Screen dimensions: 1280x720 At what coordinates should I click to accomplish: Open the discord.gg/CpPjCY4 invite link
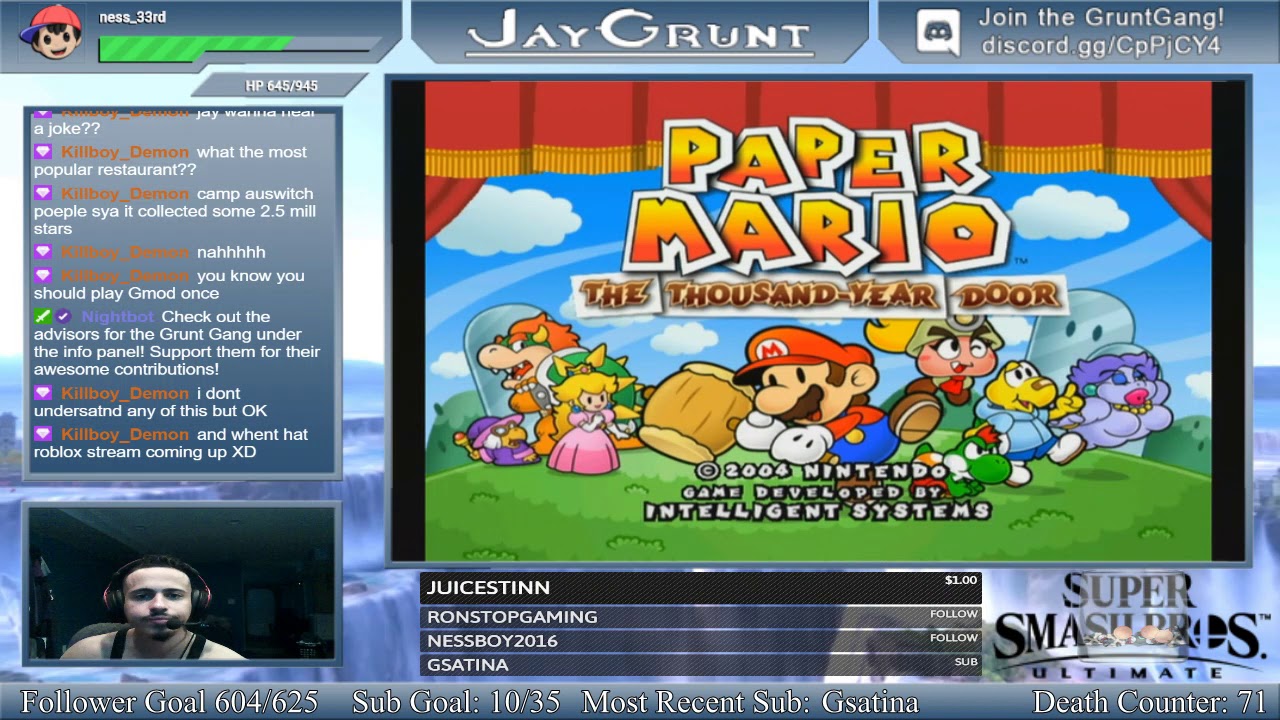coord(1101,46)
